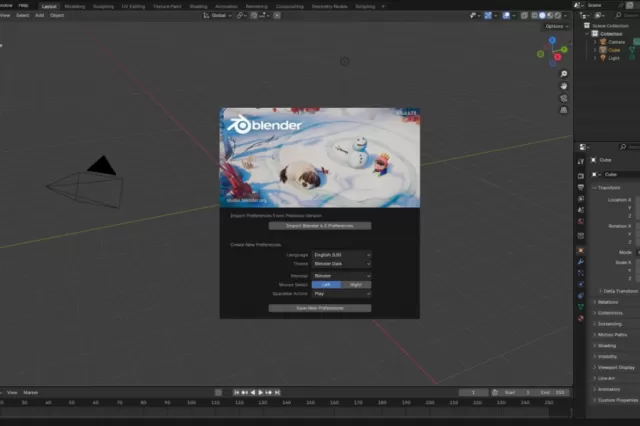Switch to the Modeling workspace tab
The height and width of the screenshot is (426, 640).
[75, 7]
